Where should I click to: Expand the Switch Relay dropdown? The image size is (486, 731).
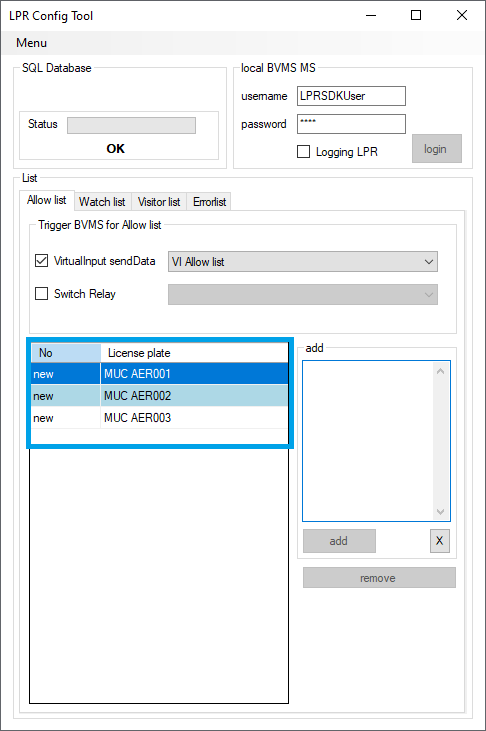click(303, 295)
